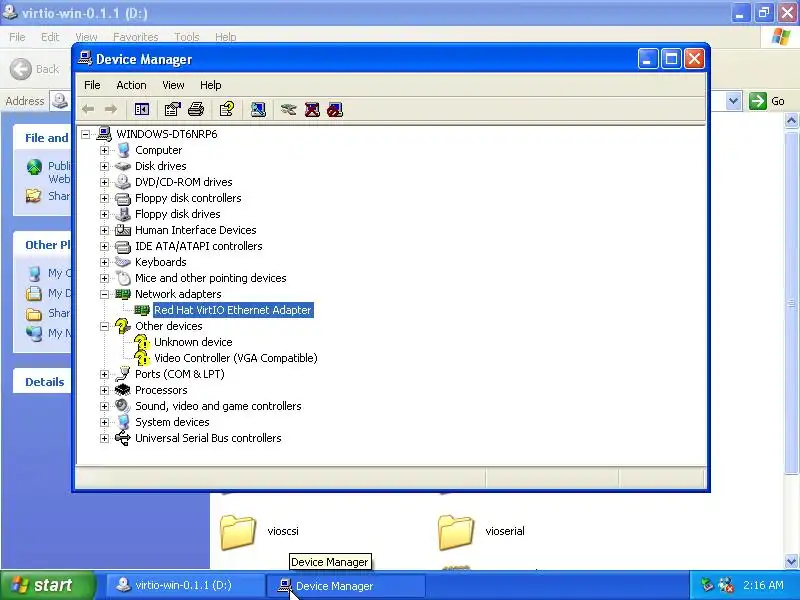Click the Unknown device warning icon
This screenshot has height=600, width=800.
[x=142, y=342]
